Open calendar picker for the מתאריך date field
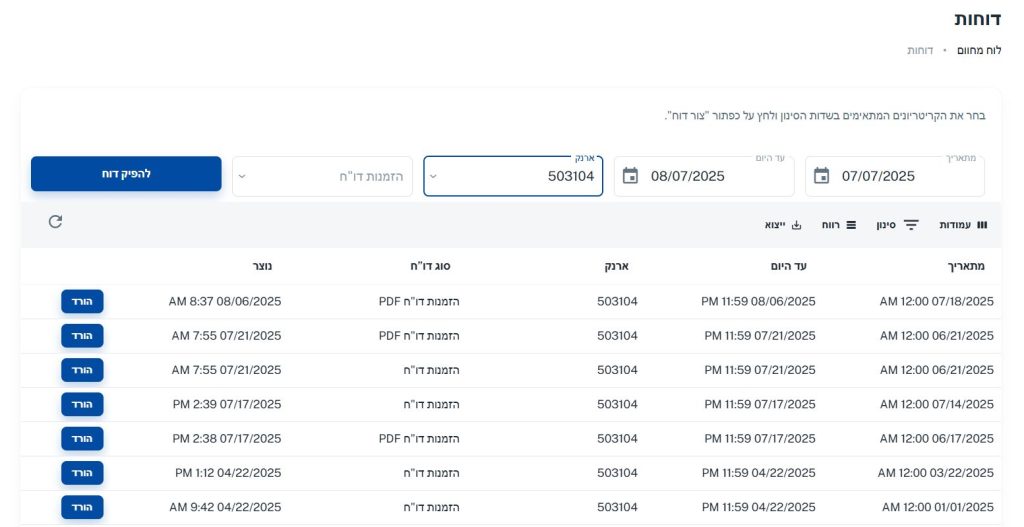This screenshot has width=1024, height=527. [x=821, y=176]
